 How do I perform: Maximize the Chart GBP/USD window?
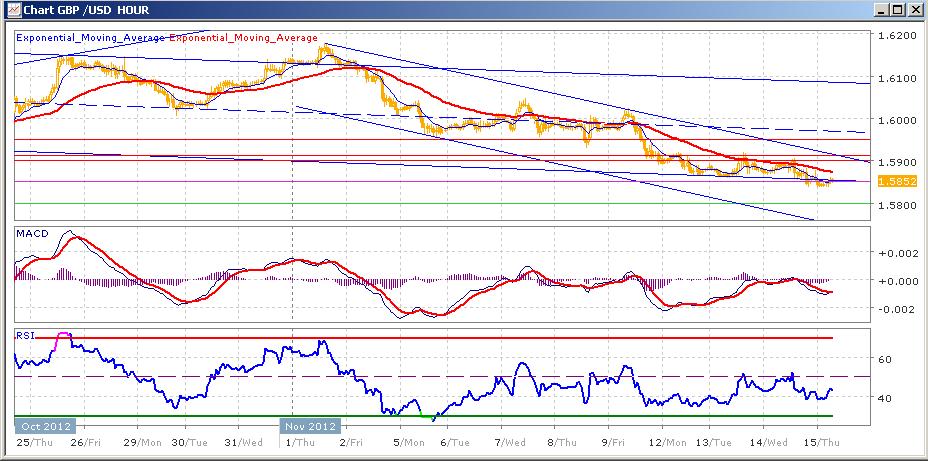pyautogui.click(x=897, y=10)
